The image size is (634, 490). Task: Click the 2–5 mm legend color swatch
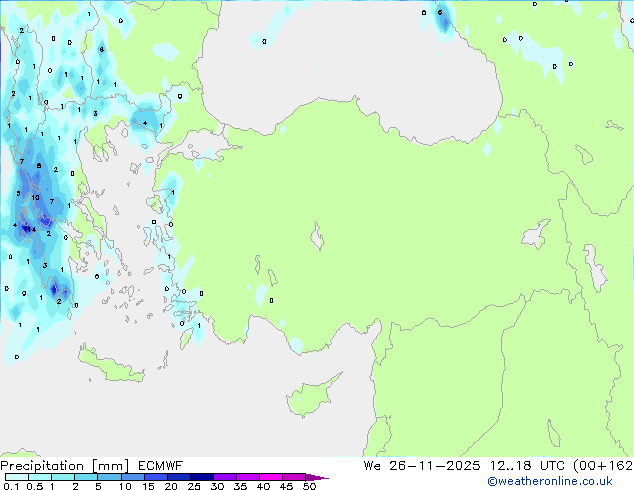86,477
